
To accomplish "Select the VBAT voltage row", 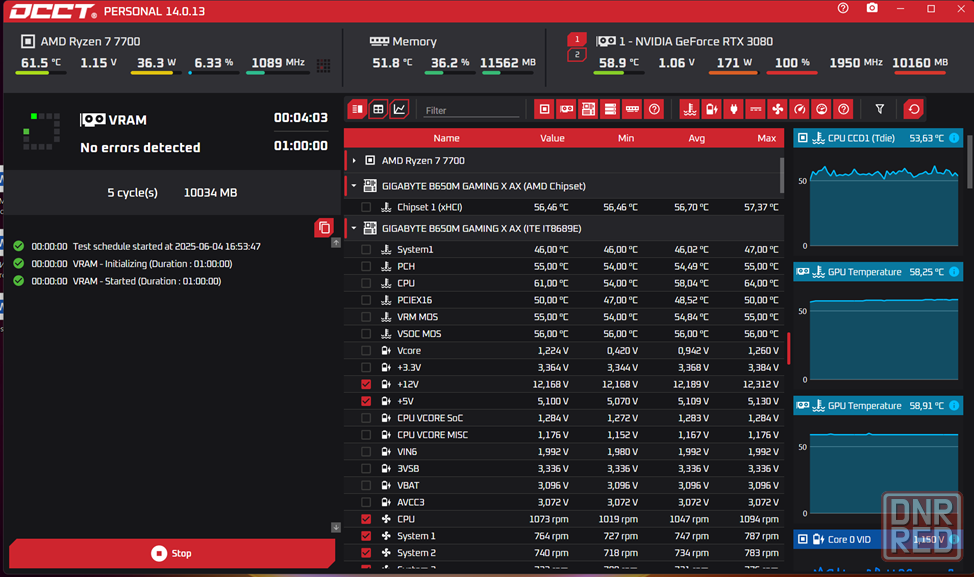I will pos(564,486).
